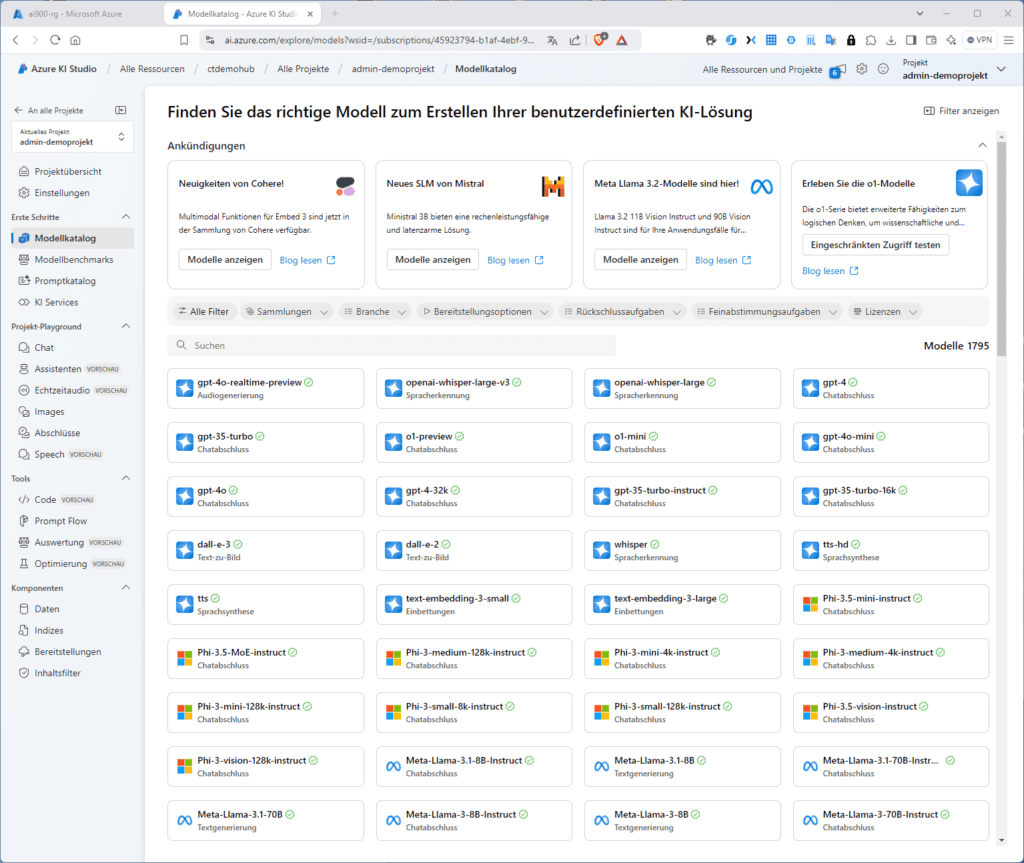Open the Images playground
This screenshot has width=1024, height=863.
click(x=49, y=412)
